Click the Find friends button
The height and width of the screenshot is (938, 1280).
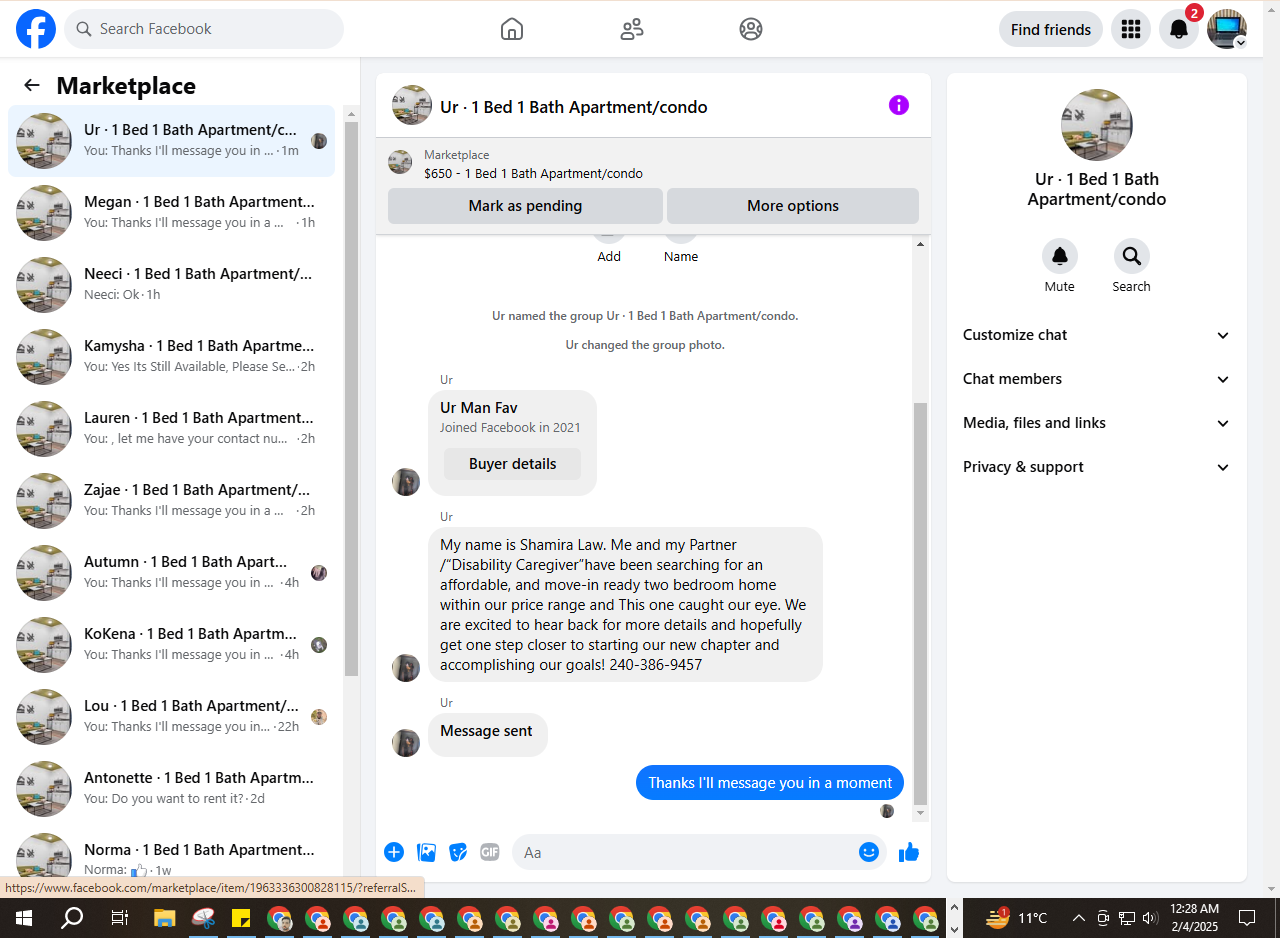[x=1051, y=29]
